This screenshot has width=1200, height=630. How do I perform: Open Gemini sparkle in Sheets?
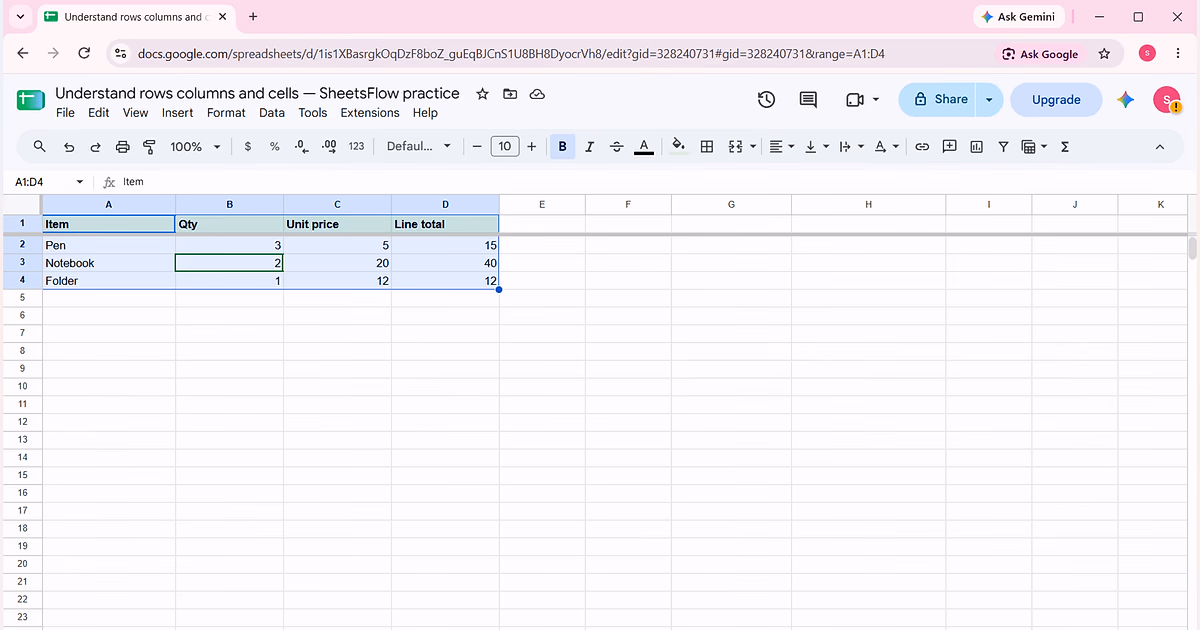1126,99
